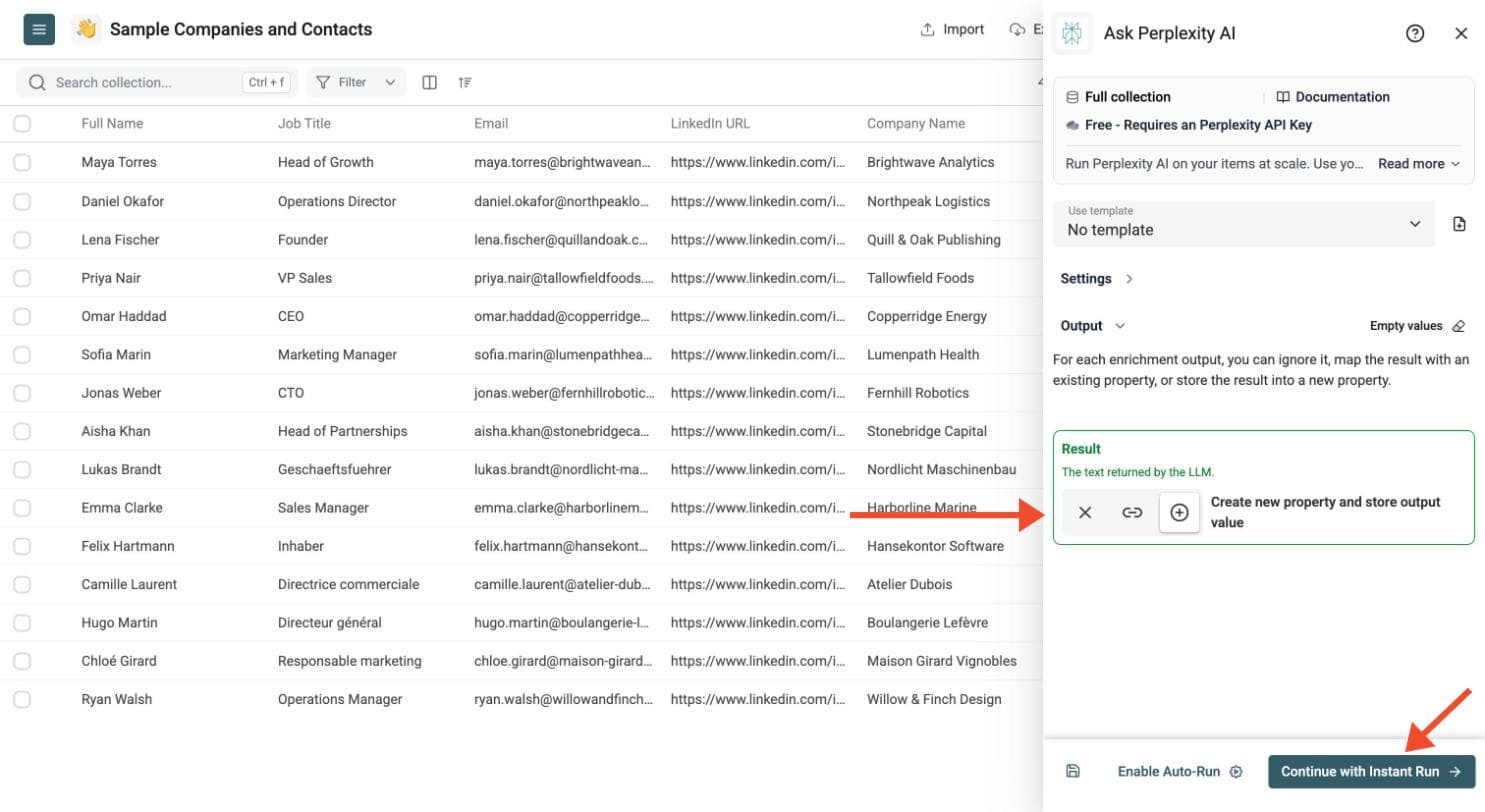Click the new template file icon
Viewport: 1485px width, 812px height.
[1459, 224]
